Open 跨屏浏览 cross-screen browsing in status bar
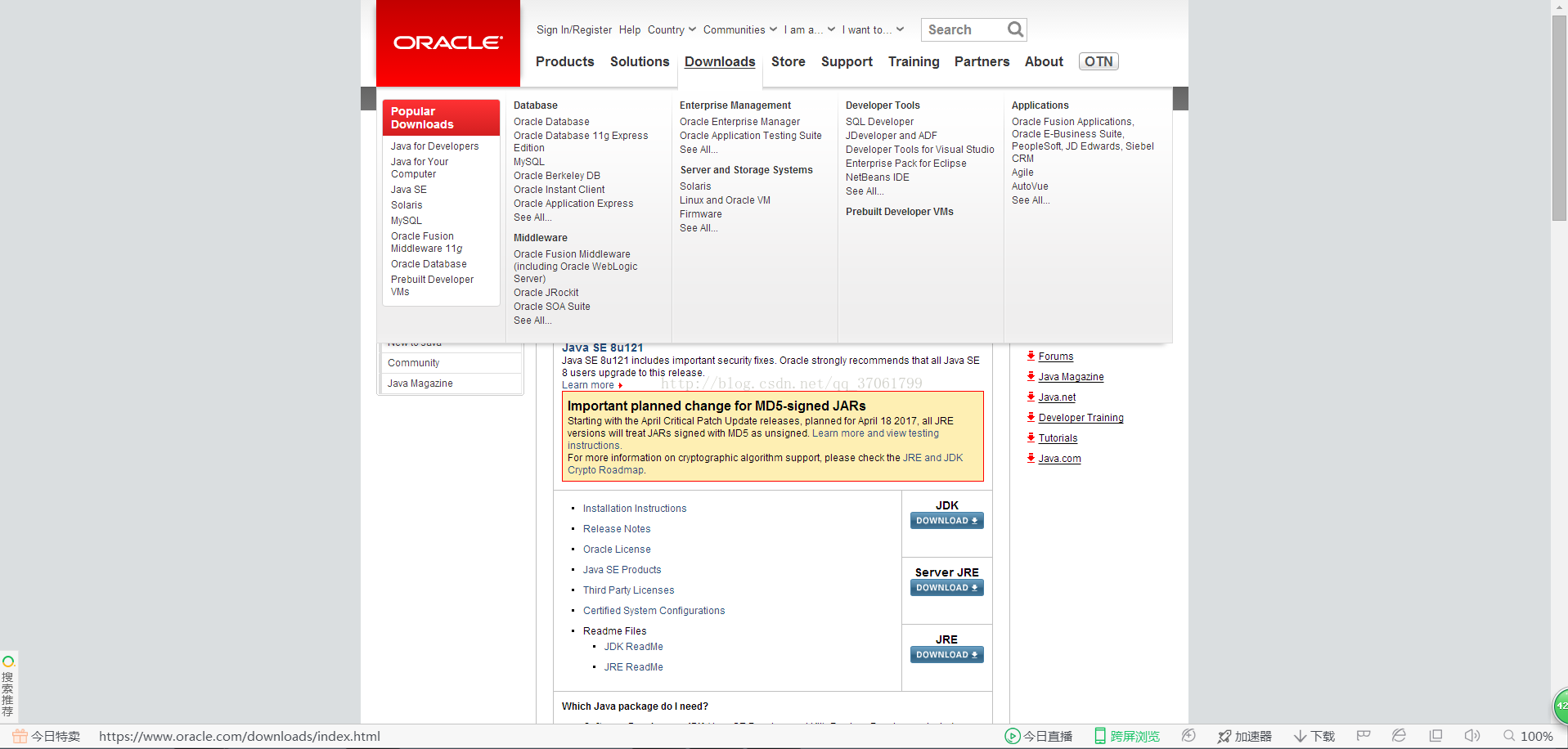Screen dimensions: 1568x749 [1127, 736]
